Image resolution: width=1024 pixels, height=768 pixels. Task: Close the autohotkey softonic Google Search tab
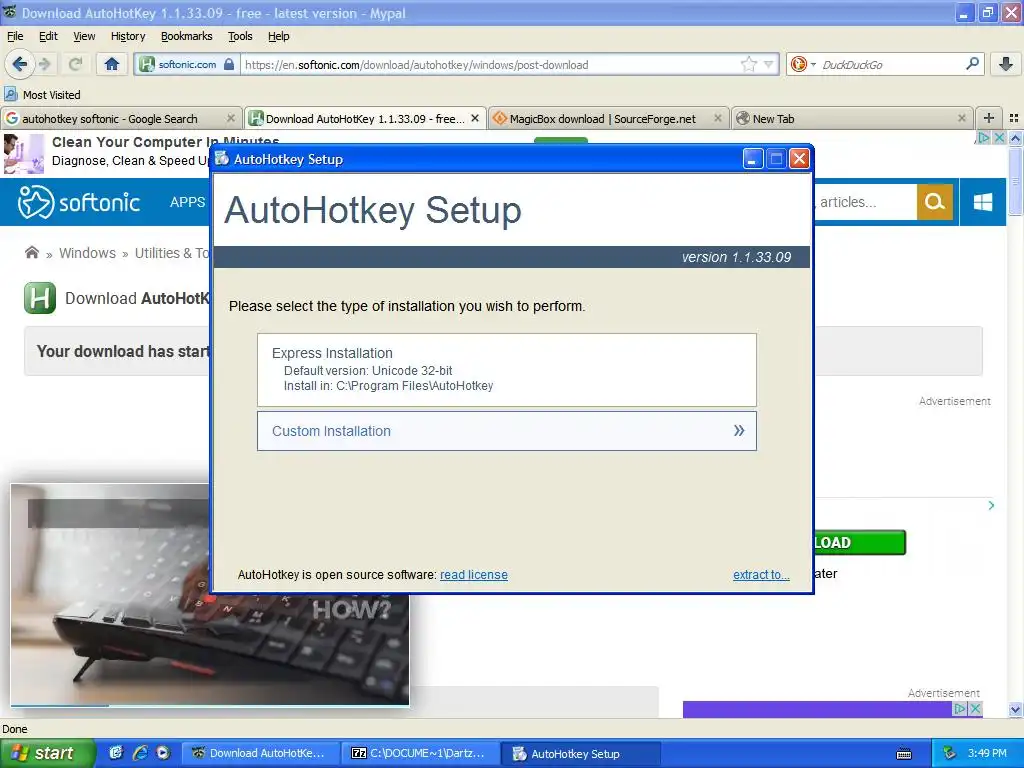coord(231,118)
